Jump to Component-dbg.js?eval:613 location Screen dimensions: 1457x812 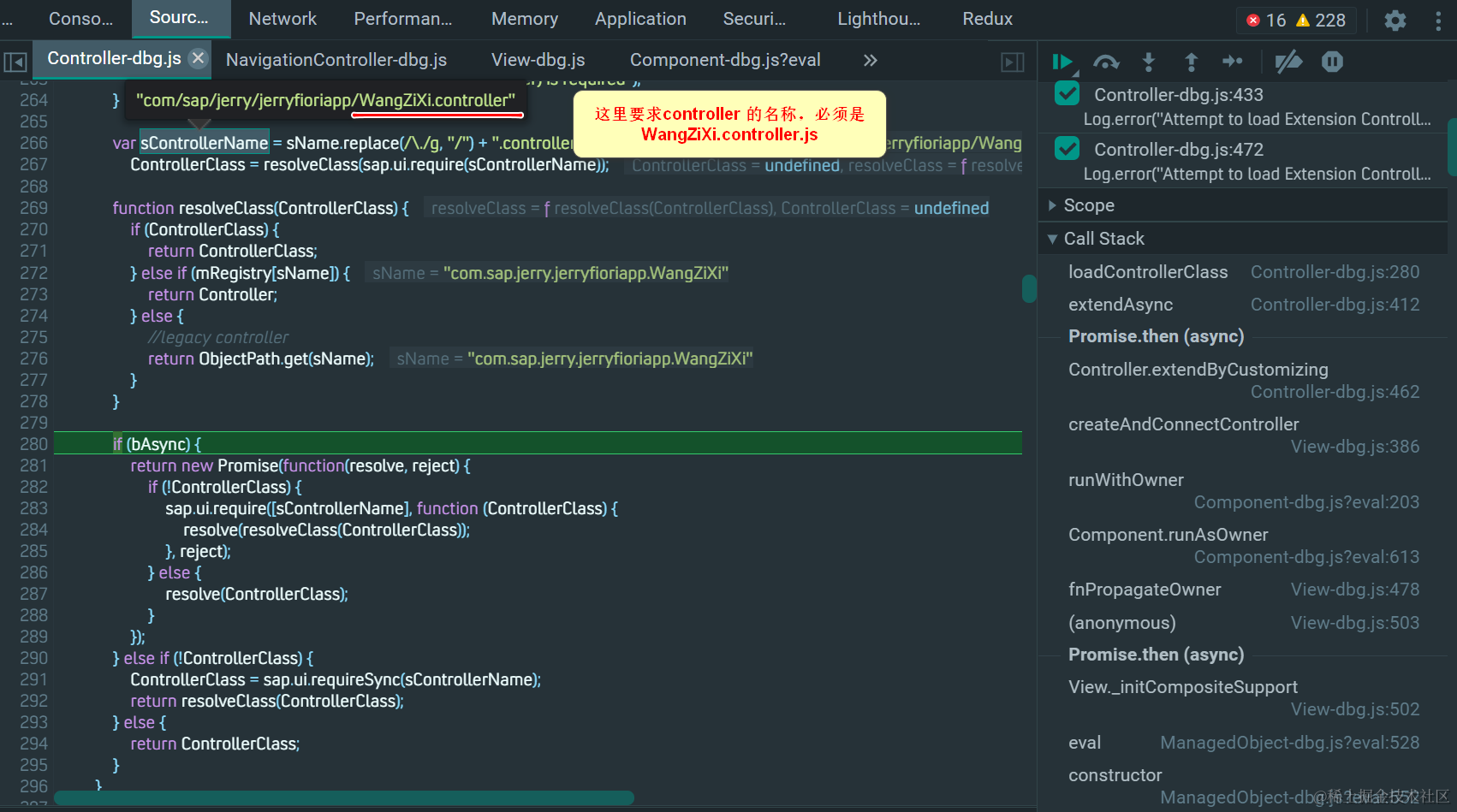point(1306,557)
